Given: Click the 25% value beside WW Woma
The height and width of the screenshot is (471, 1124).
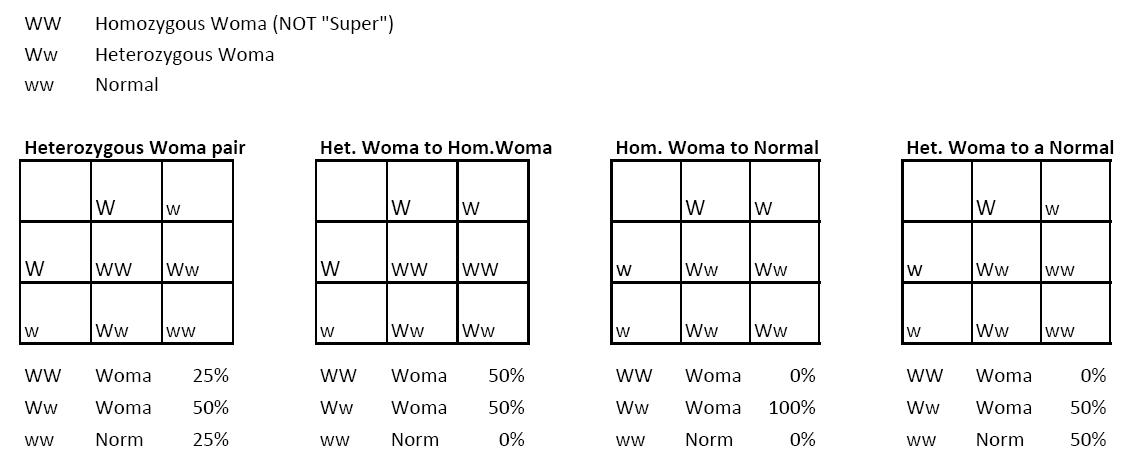Looking at the screenshot, I should pyautogui.click(x=211, y=375).
